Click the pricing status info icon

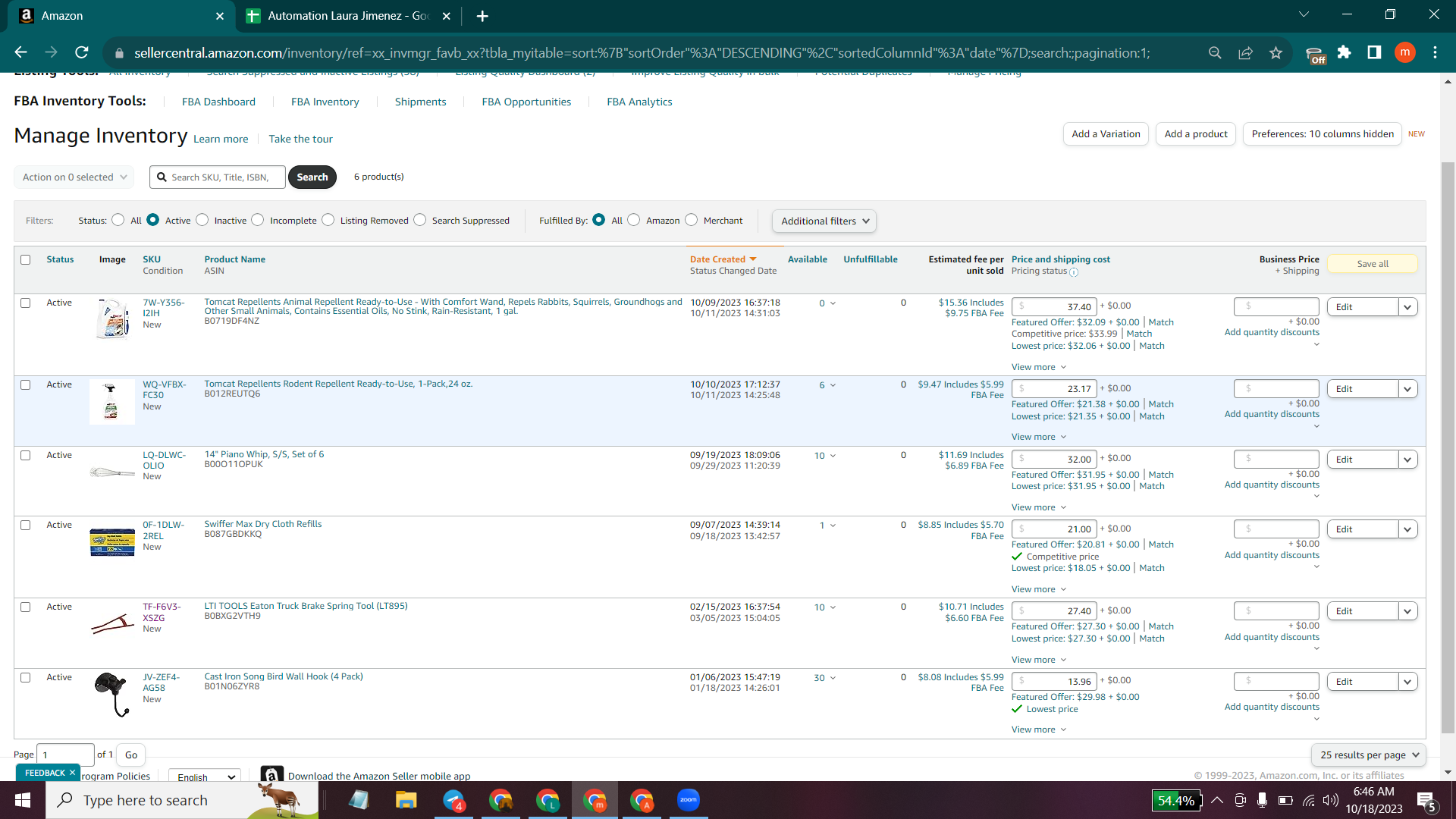[1074, 272]
